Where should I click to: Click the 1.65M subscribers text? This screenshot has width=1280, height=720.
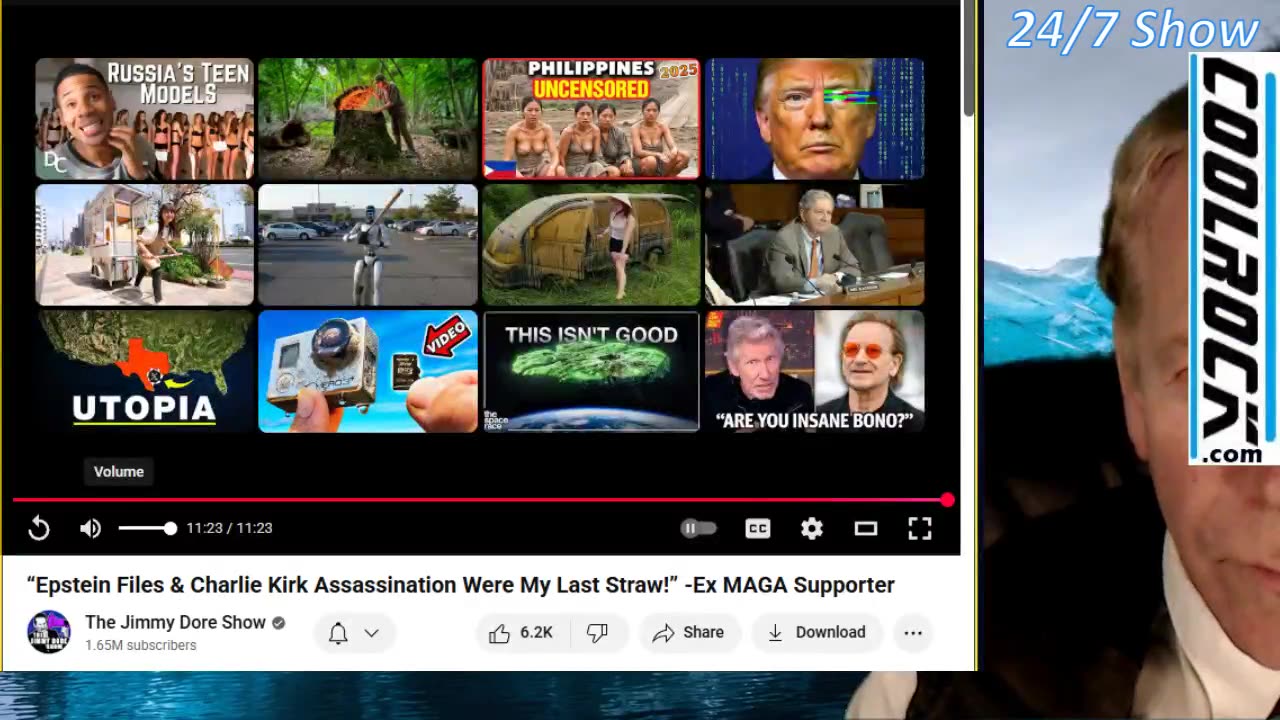(140, 646)
